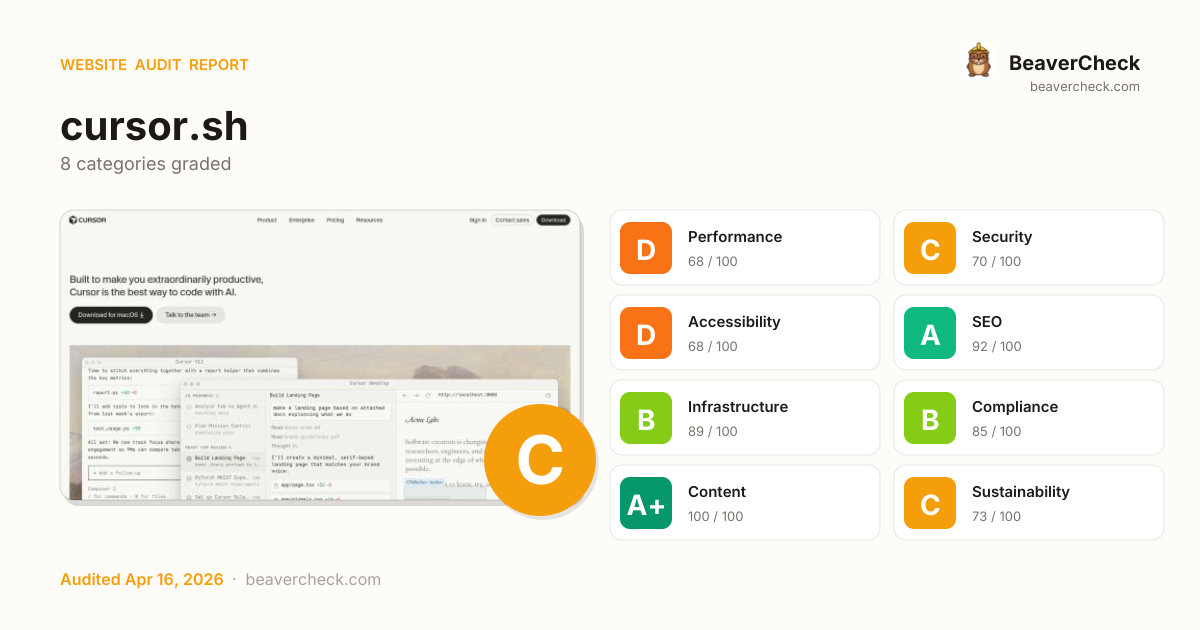
Task: Select the green B Infrastructure badge
Action: [x=646, y=418]
